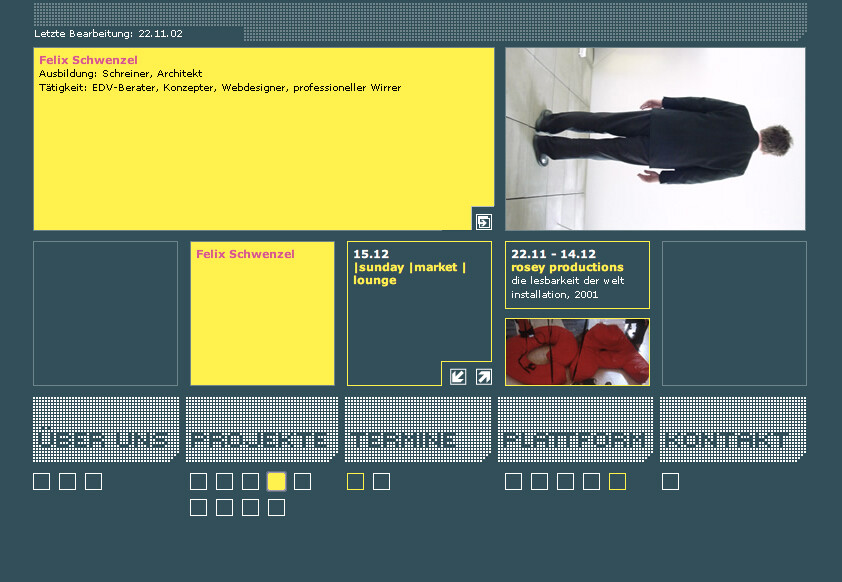842x582 pixels.
Task: Select the second square under PLATTFORM
Action: click(539, 481)
